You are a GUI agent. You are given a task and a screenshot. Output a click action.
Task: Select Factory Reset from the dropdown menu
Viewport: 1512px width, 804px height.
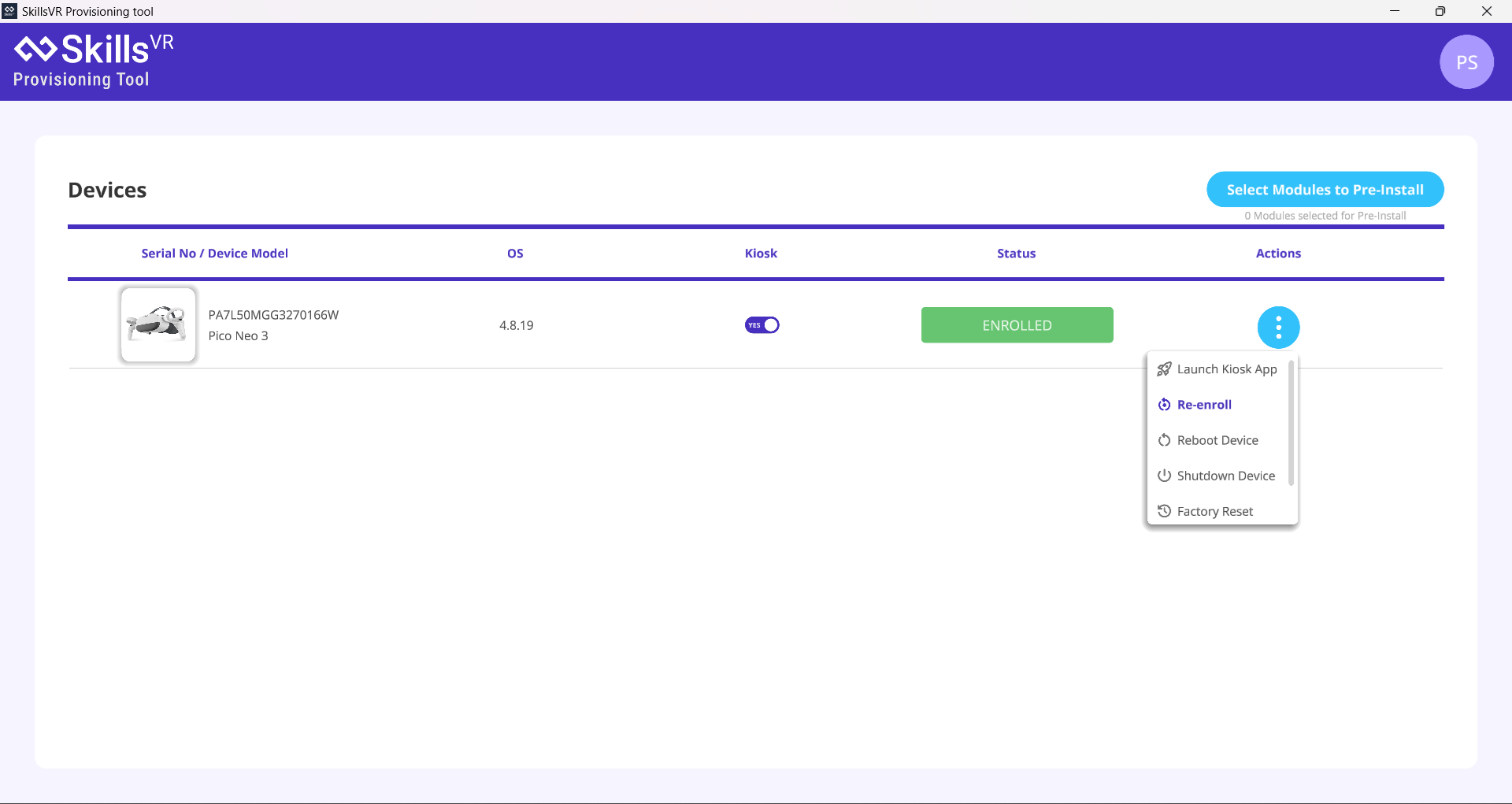(x=1214, y=510)
